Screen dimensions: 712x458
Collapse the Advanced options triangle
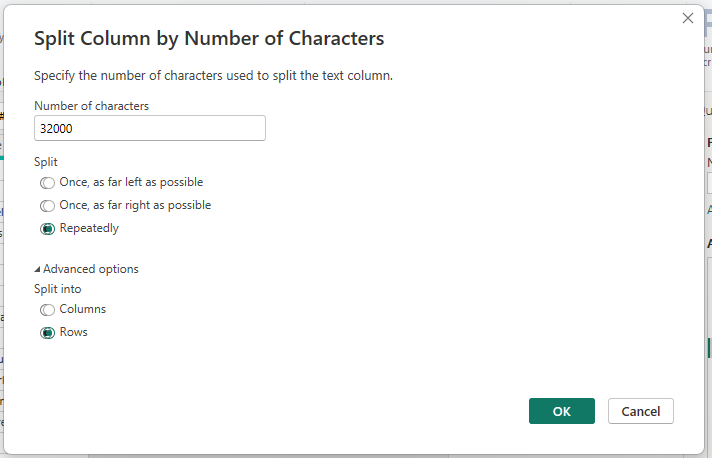click(x=38, y=269)
